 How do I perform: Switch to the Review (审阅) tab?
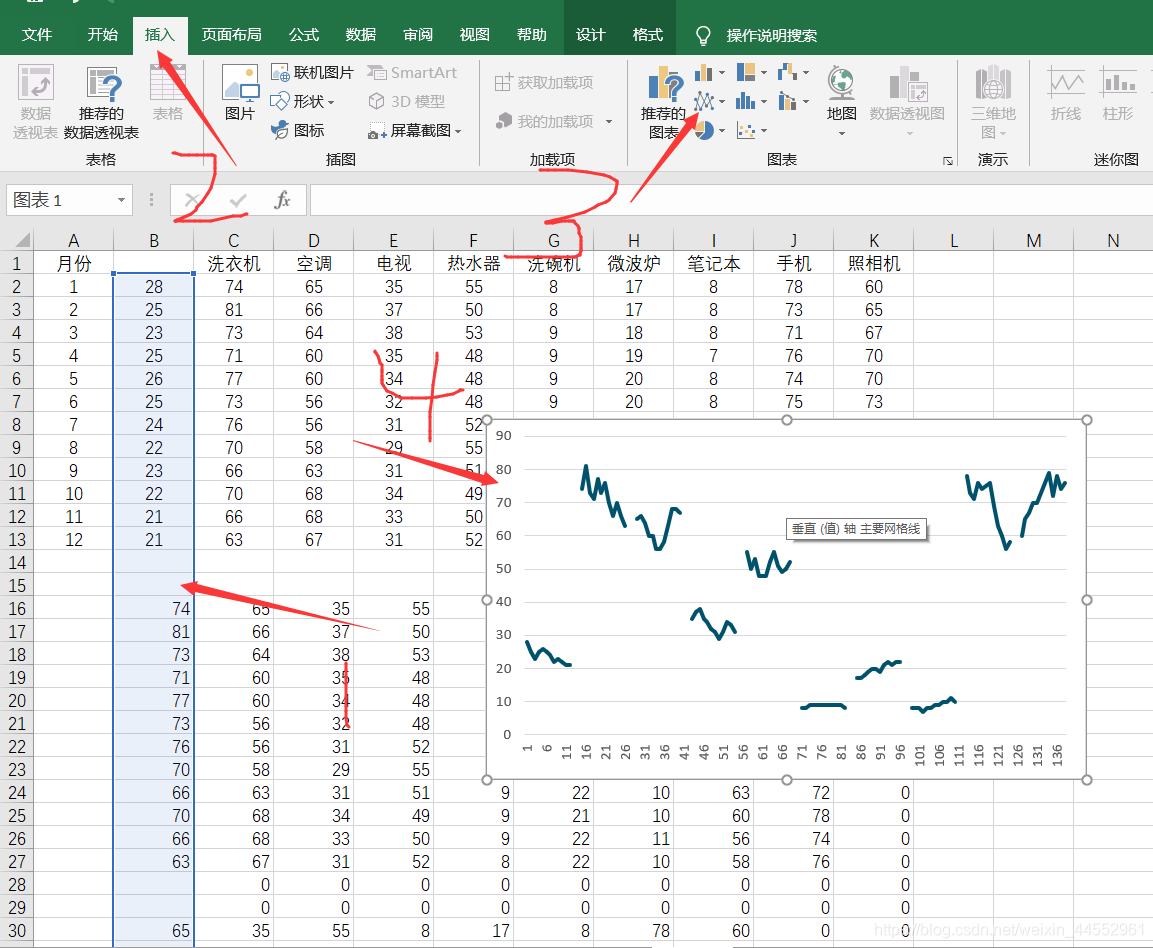418,35
